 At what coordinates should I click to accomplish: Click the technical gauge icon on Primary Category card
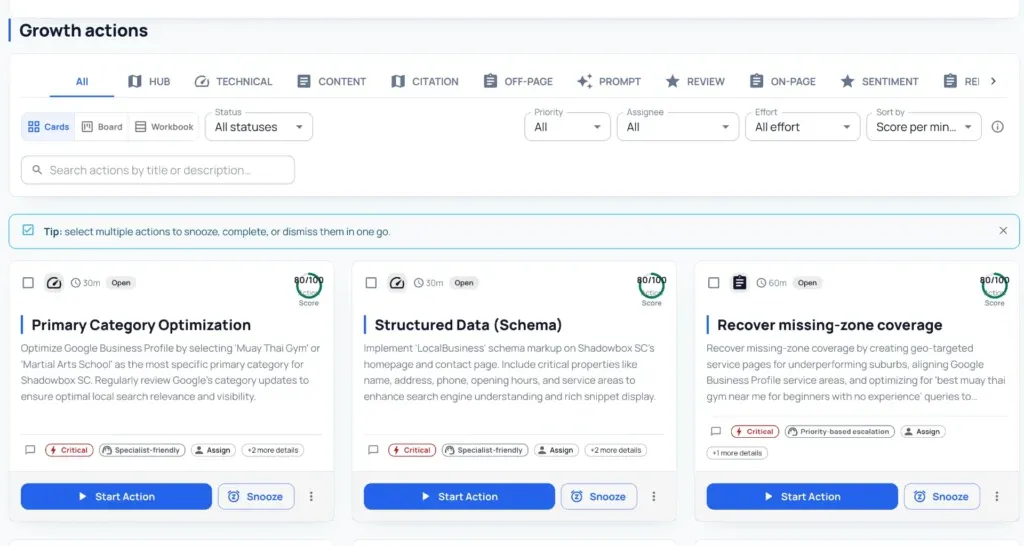[54, 283]
